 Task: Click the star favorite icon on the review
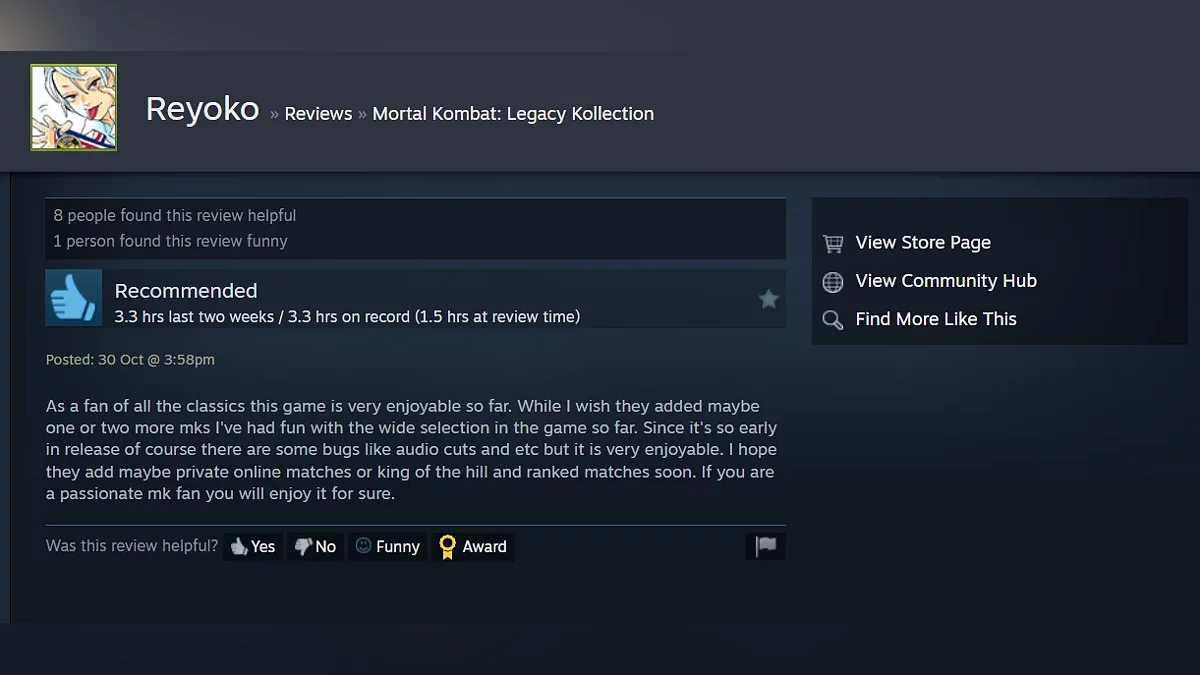click(768, 299)
